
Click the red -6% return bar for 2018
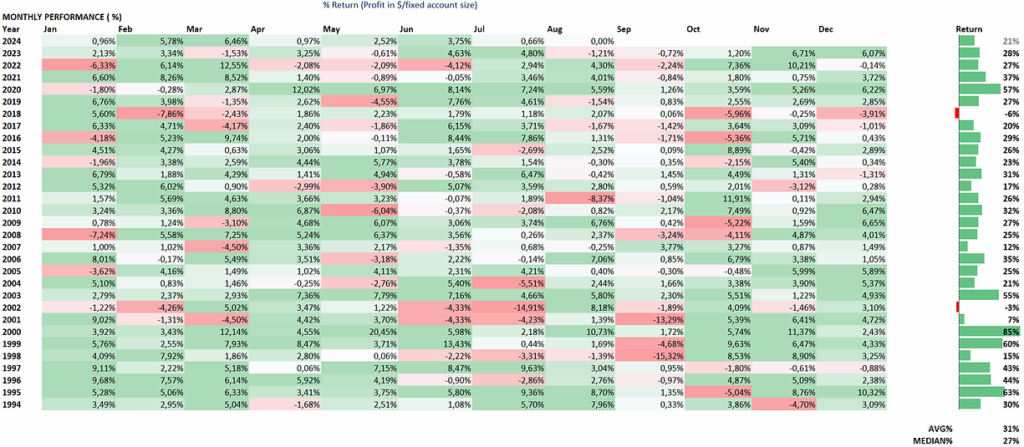click(957, 113)
